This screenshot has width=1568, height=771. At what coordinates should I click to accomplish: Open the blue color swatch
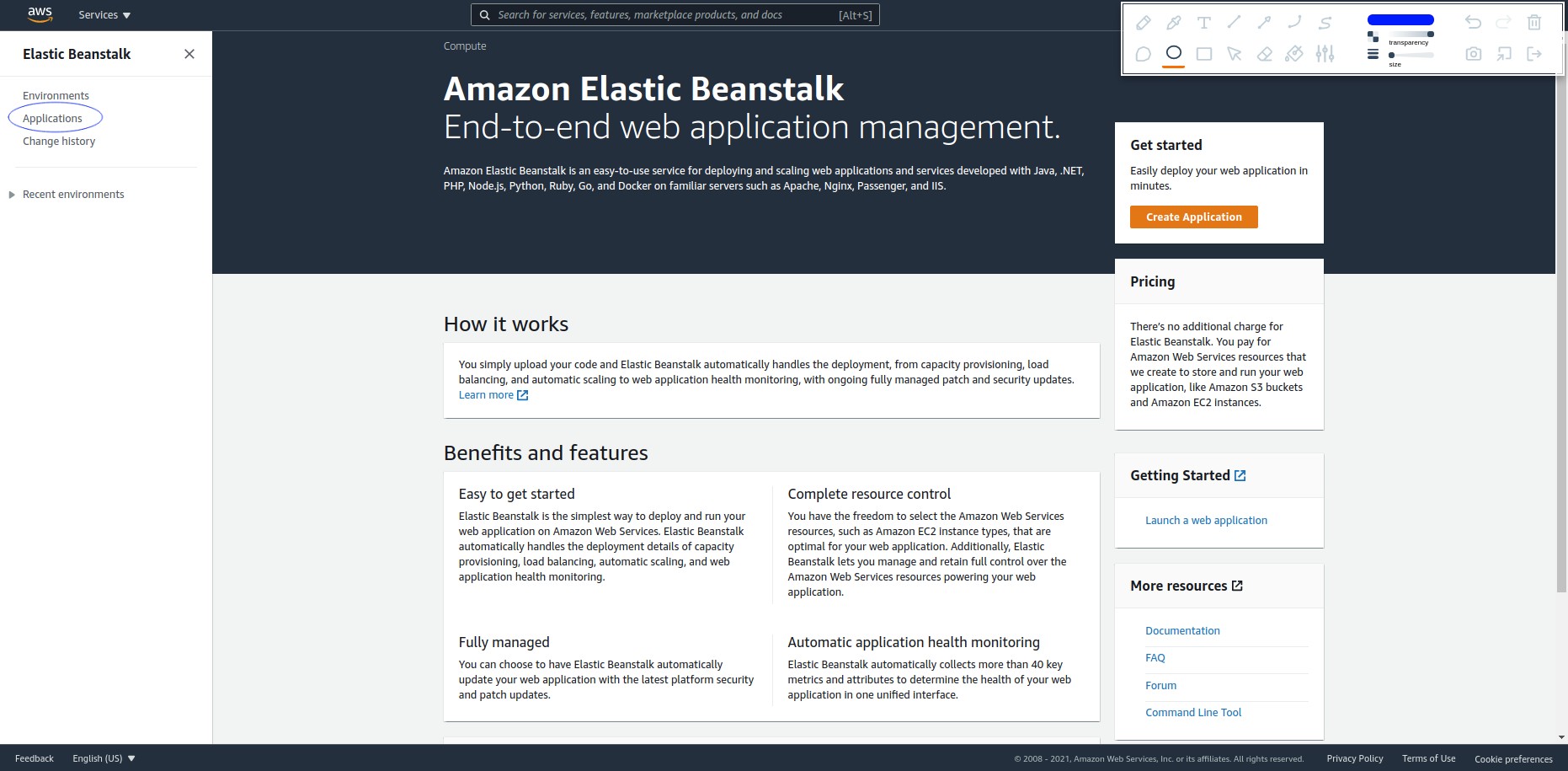1400,19
